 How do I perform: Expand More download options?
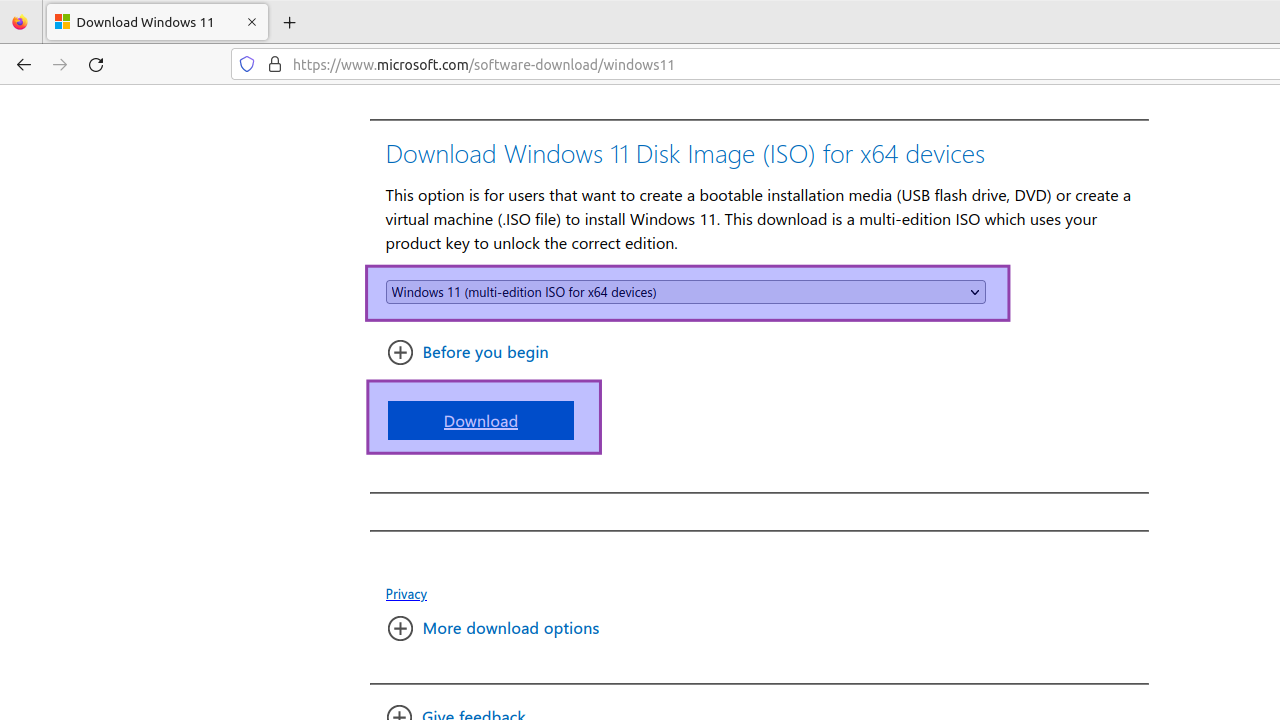tap(493, 628)
